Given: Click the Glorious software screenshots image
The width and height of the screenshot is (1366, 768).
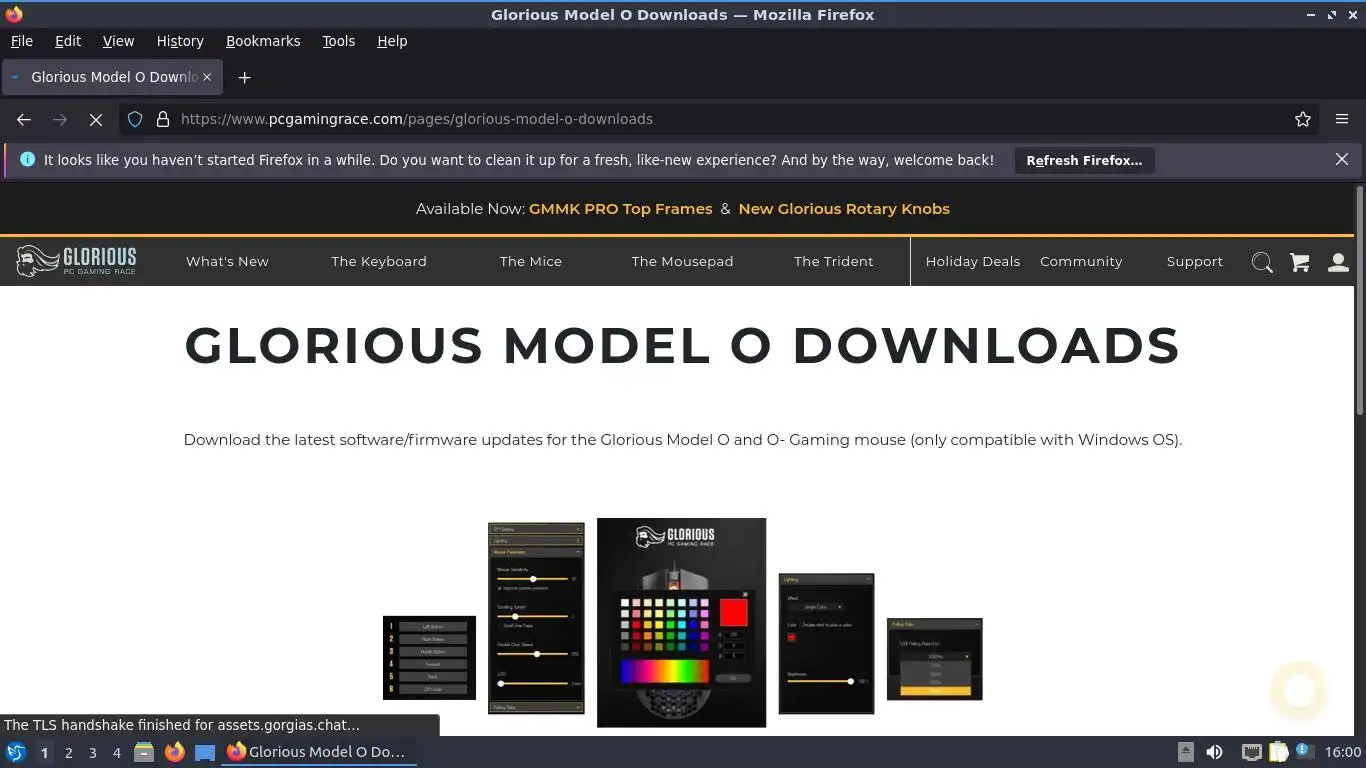Looking at the screenshot, I should point(683,622).
